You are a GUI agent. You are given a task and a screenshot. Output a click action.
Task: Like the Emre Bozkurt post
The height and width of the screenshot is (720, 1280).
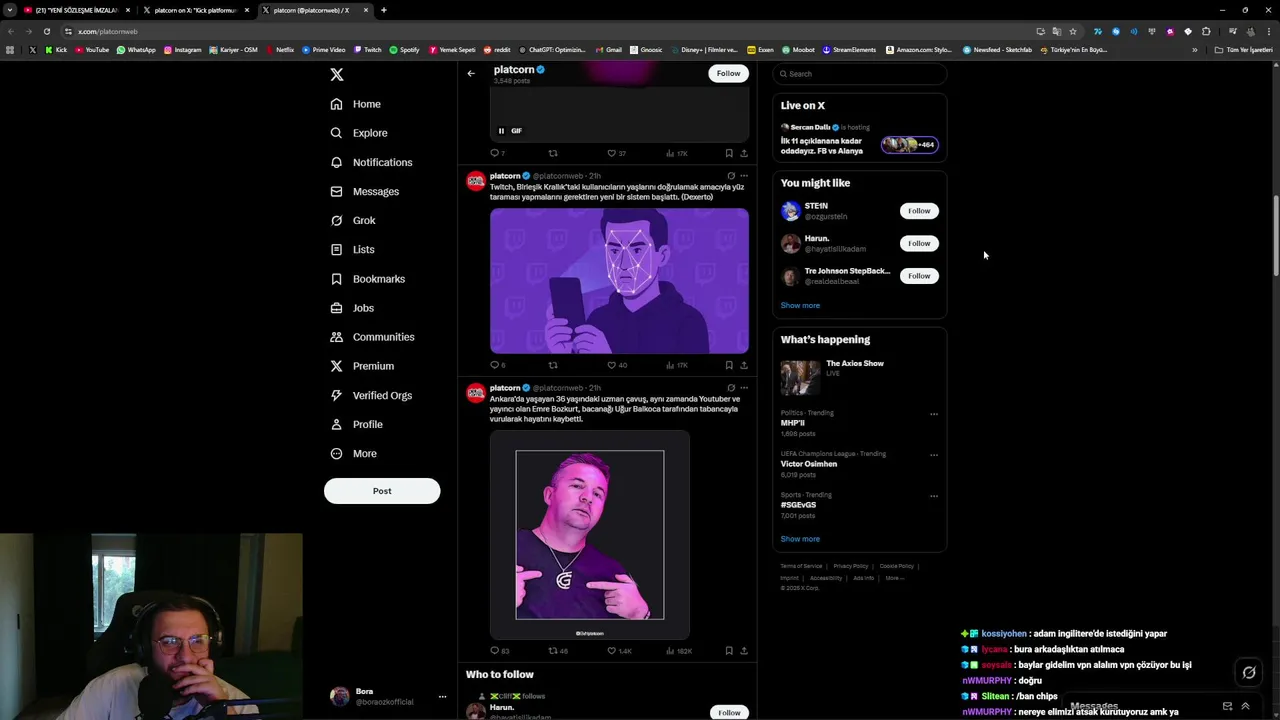[619, 651]
